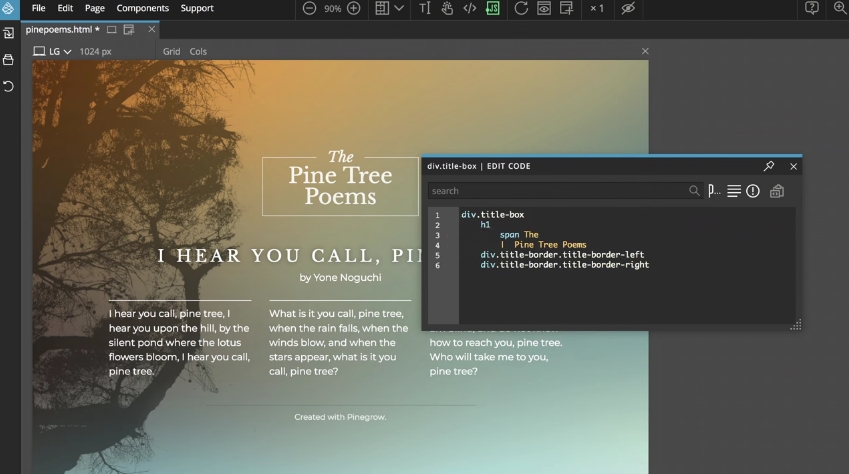Pin the Edit Code panel
The height and width of the screenshot is (474, 849).
click(769, 166)
